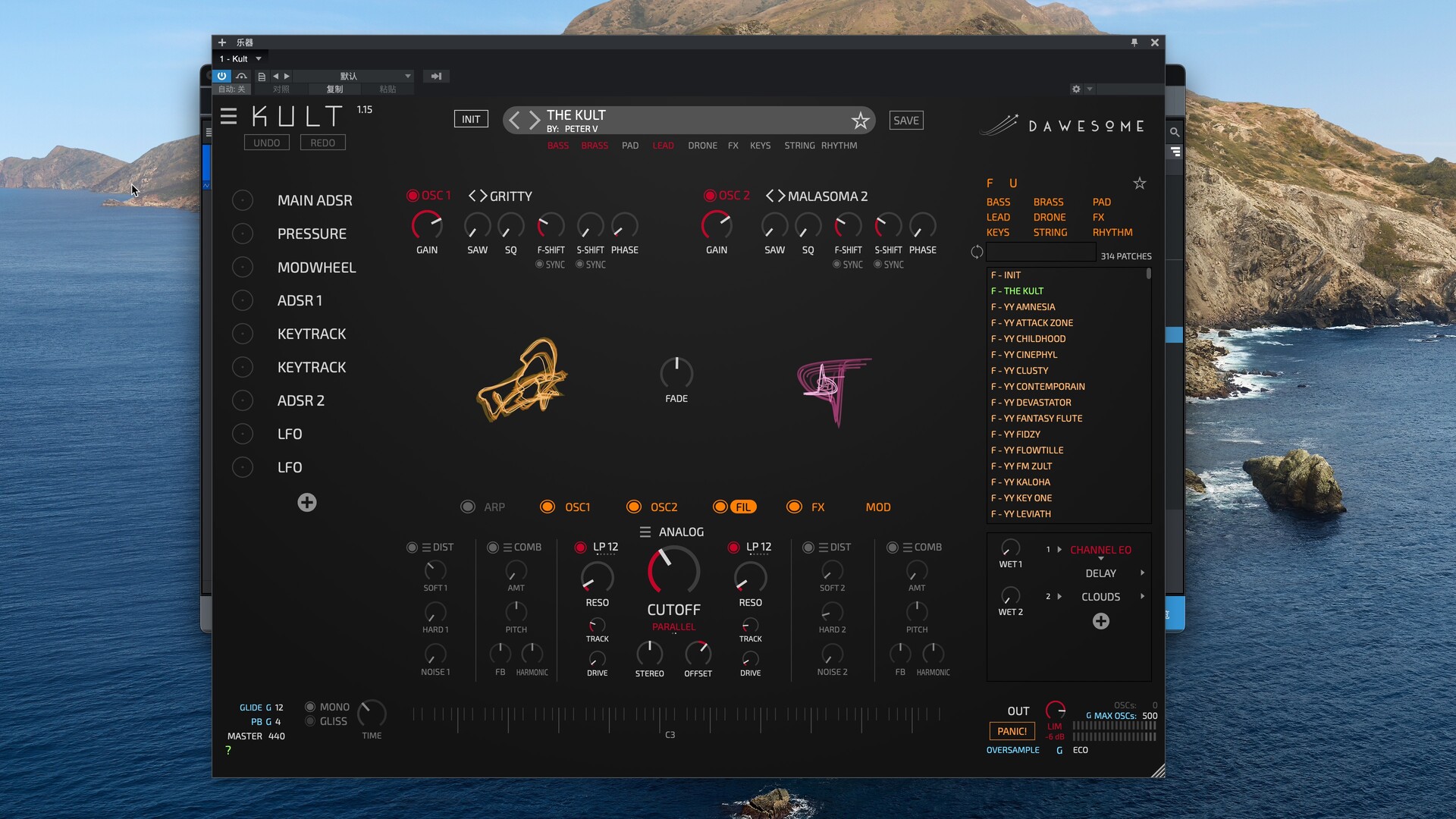Filter patch browser by favorites star
Image resolution: width=1456 pixels, height=819 pixels.
[1139, 183]
